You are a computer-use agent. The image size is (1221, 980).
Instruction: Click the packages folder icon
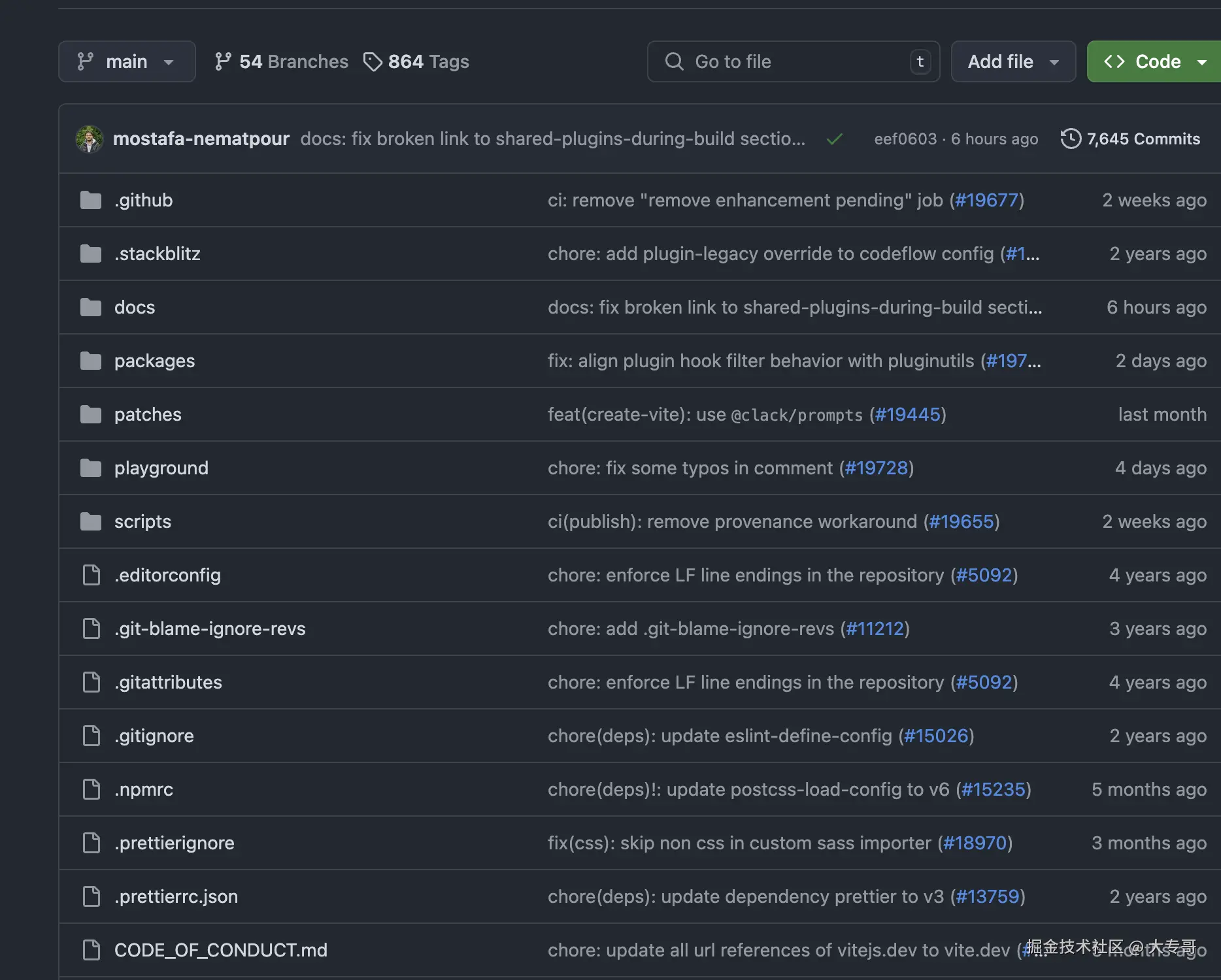pyautogui.click(x=91, y=361)
